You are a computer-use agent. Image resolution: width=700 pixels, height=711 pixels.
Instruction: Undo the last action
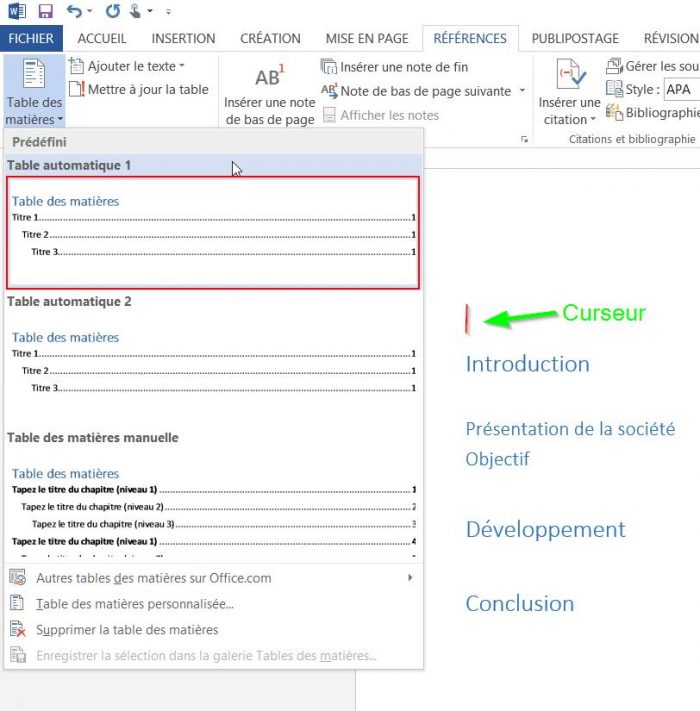click(74, 11)
